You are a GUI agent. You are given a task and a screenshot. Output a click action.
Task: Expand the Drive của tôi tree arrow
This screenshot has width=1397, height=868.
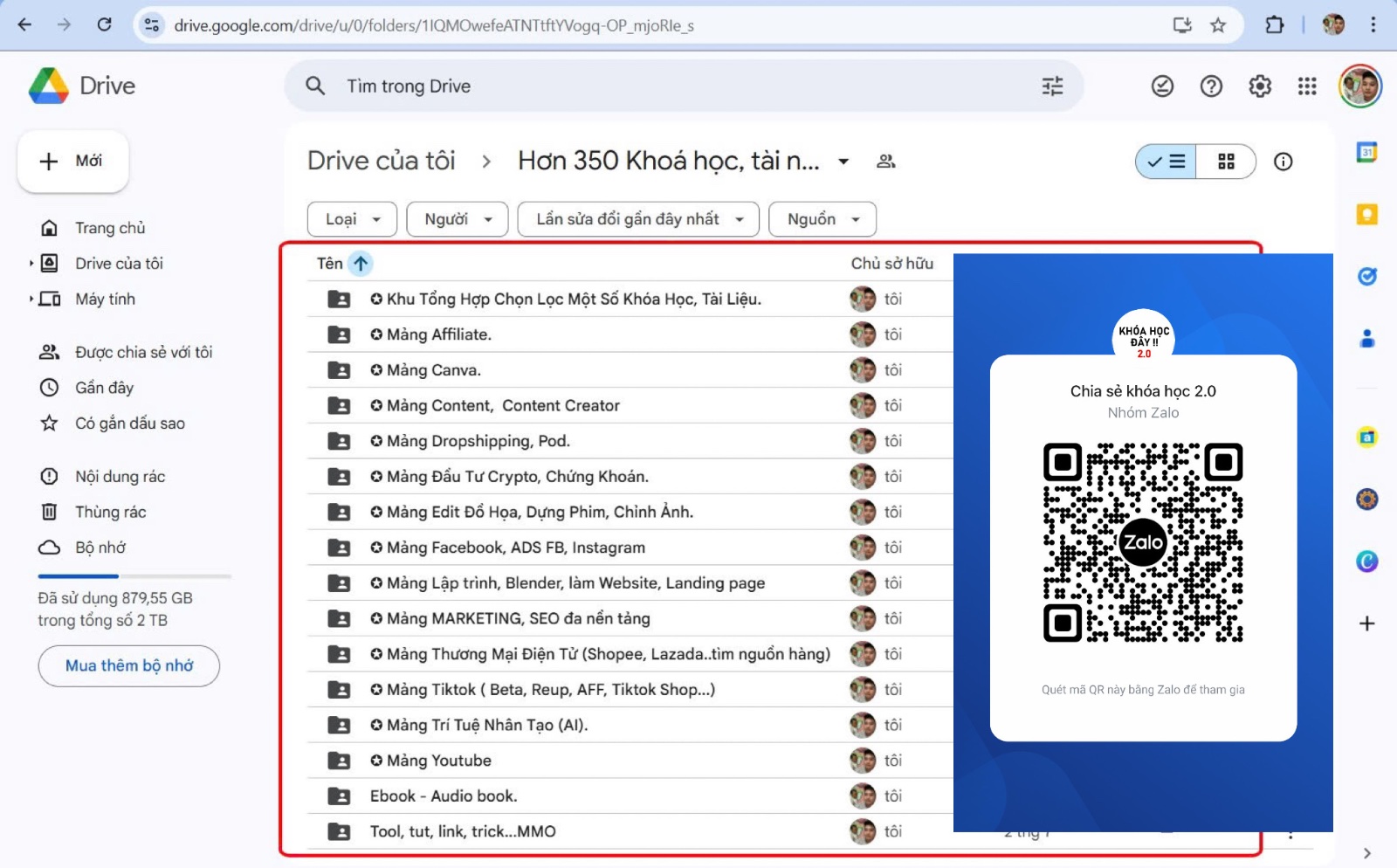click(x=31, y=263)
